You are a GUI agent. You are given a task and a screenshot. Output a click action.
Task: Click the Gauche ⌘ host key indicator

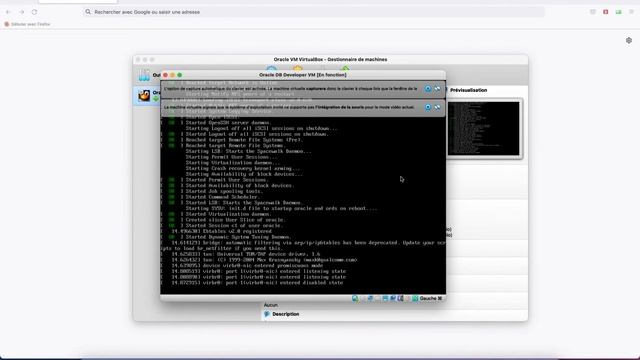(431, 299)
